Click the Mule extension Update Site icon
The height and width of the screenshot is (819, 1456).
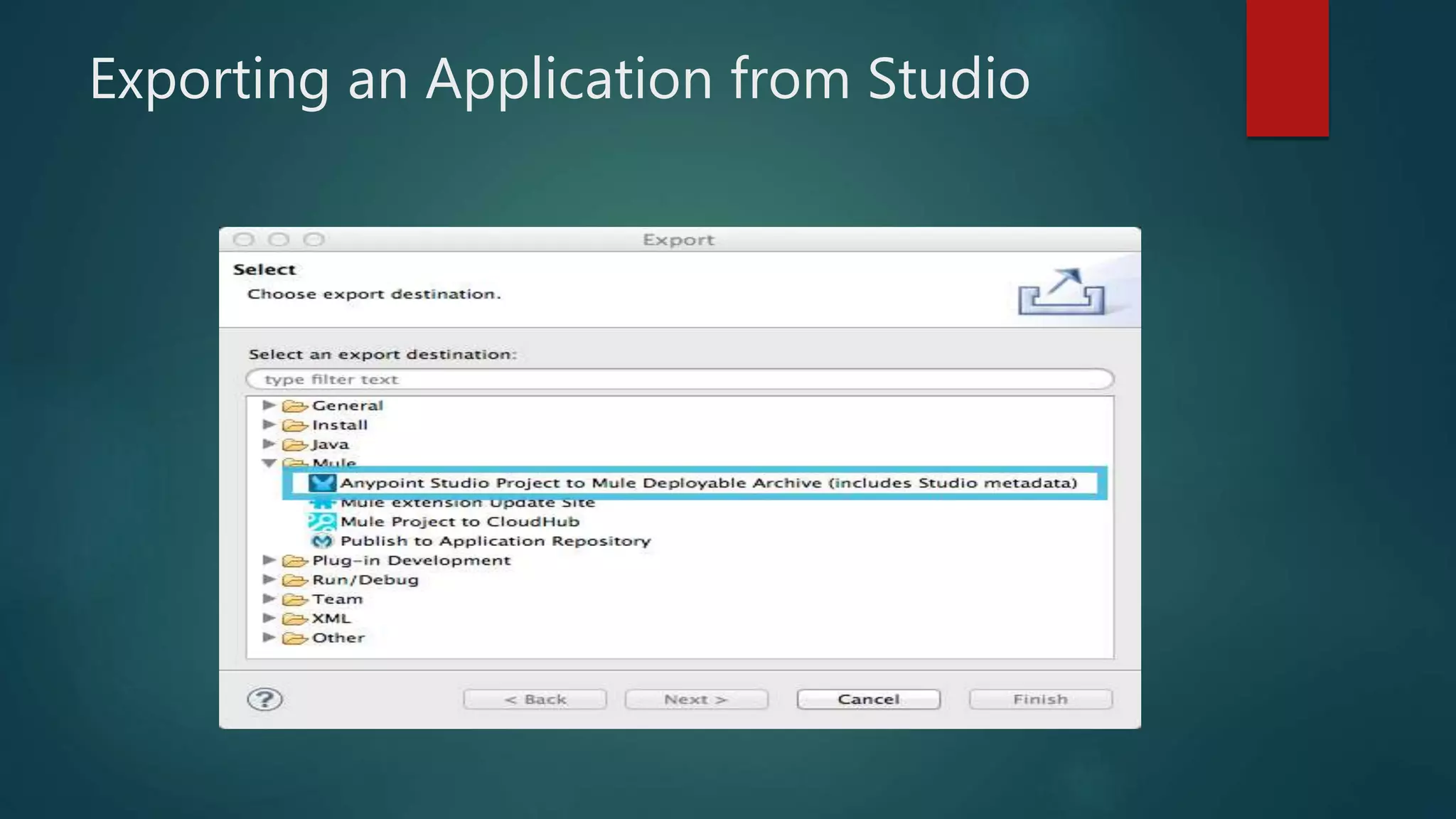[322, 503]
